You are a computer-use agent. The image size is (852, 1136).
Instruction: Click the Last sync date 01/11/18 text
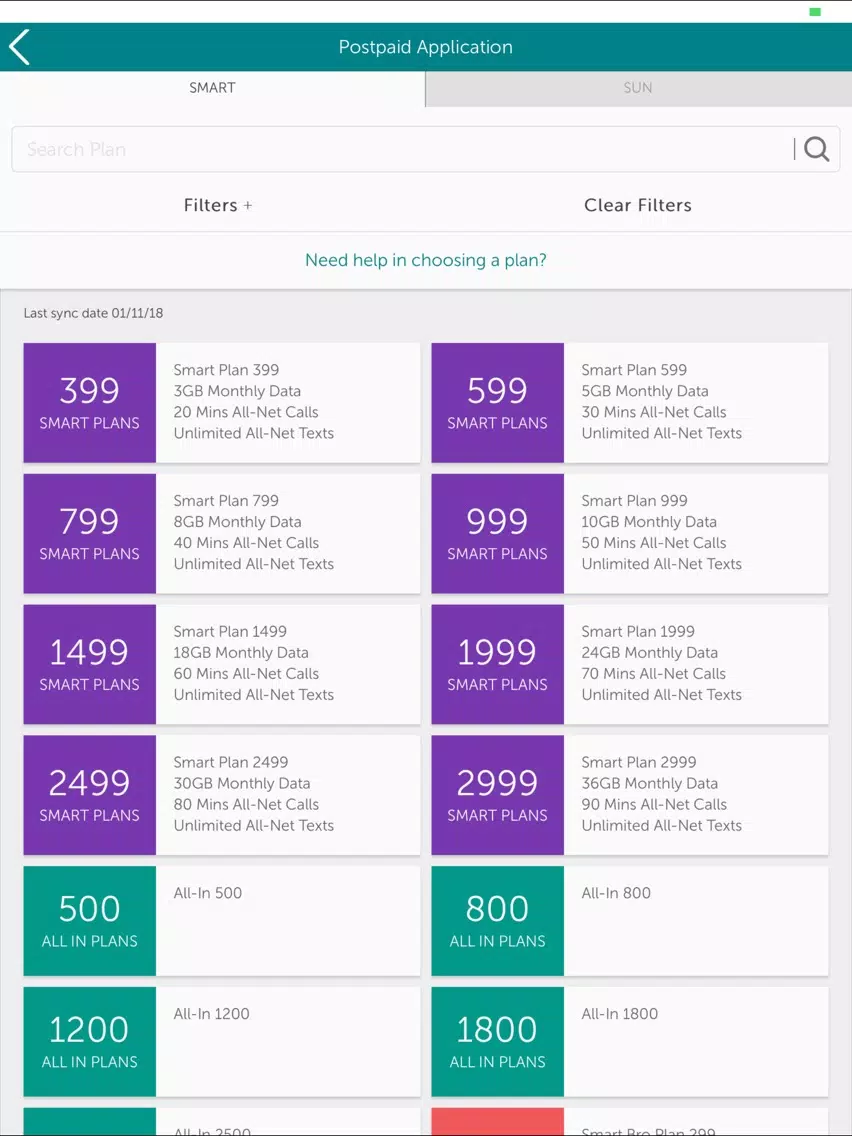coord(93,314)
